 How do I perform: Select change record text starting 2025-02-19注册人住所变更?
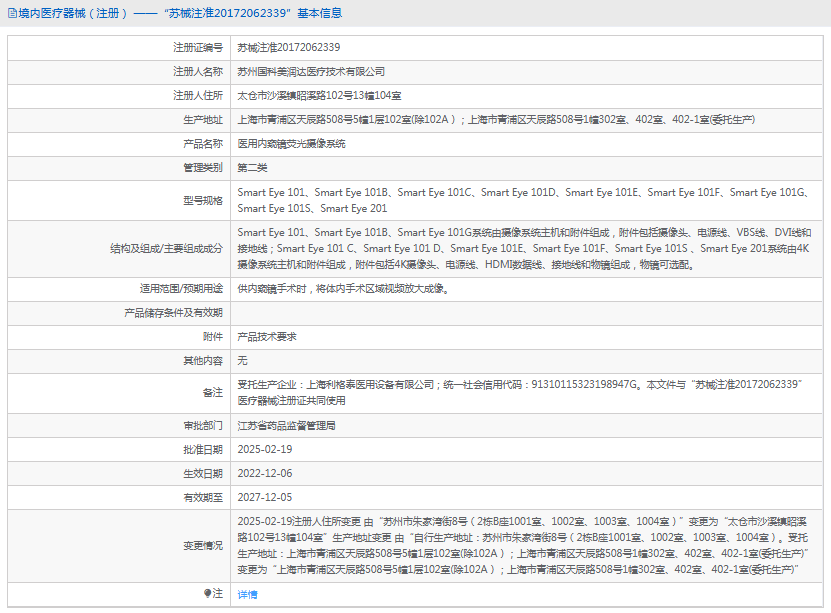click(x=523, y=546)
